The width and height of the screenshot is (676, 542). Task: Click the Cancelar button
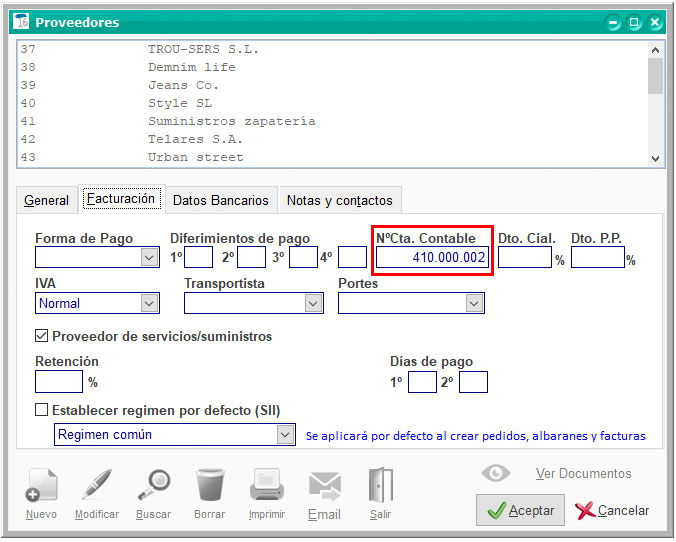[612, 511]
